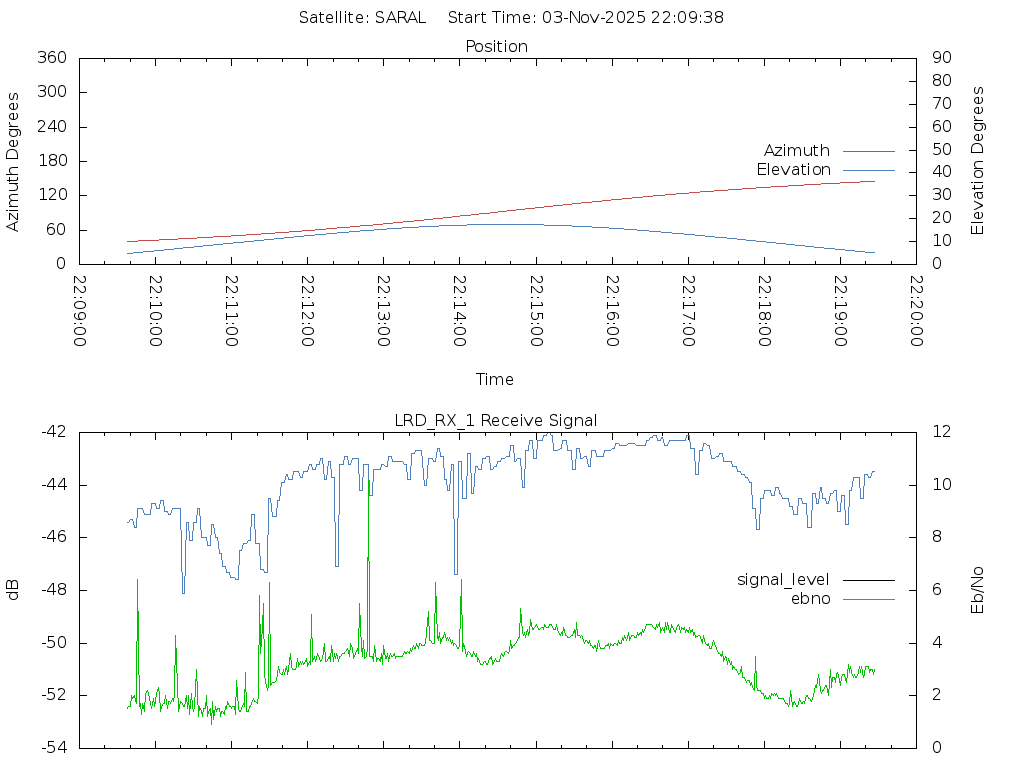Click the blue ebno legend line sample
Image resolution: width=1024 pixels, height=768 pixels.
pyautogui.click(x=868, y=599)
